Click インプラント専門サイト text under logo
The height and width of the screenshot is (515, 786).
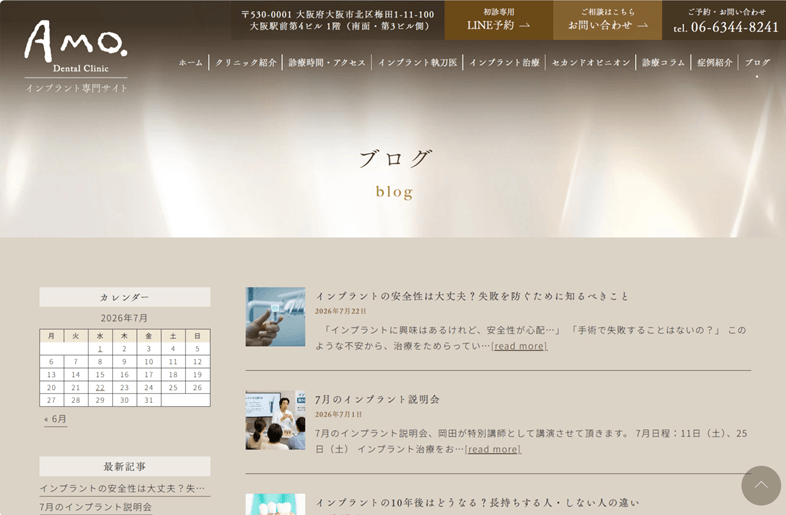point(76,88)
